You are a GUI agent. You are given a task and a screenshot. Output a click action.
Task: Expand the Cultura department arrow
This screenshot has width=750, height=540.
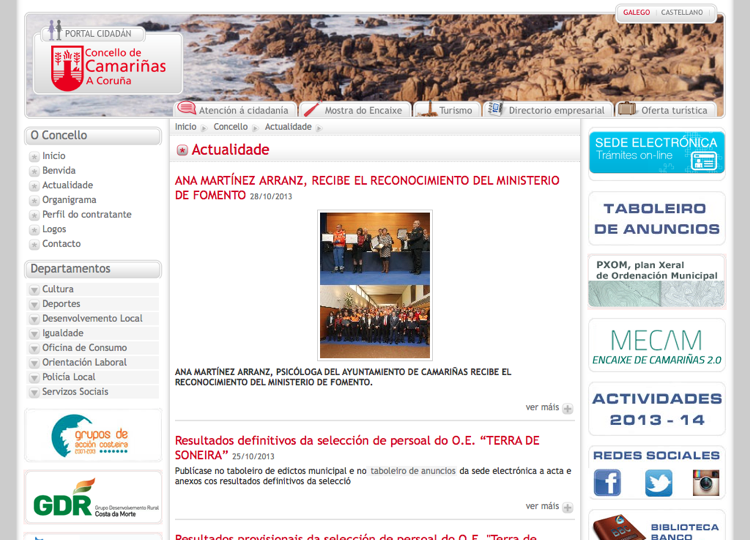point(34,290)
